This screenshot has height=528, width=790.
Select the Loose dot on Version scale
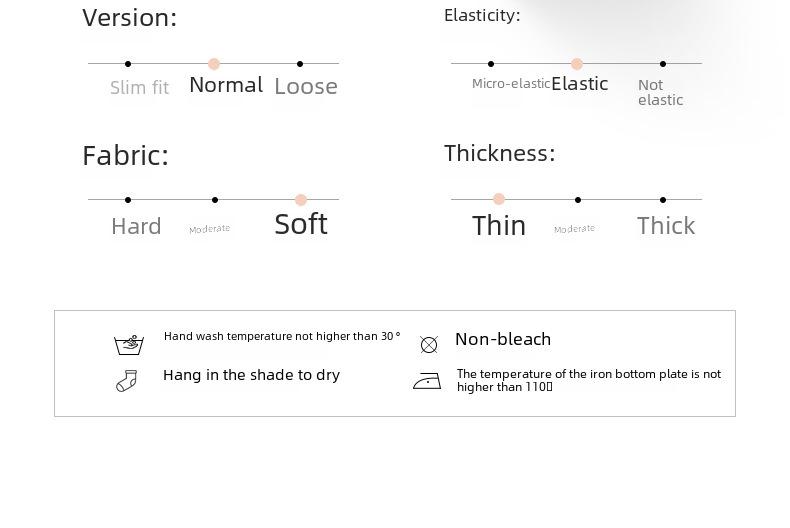pyautogui.click(x=300, y=64)
